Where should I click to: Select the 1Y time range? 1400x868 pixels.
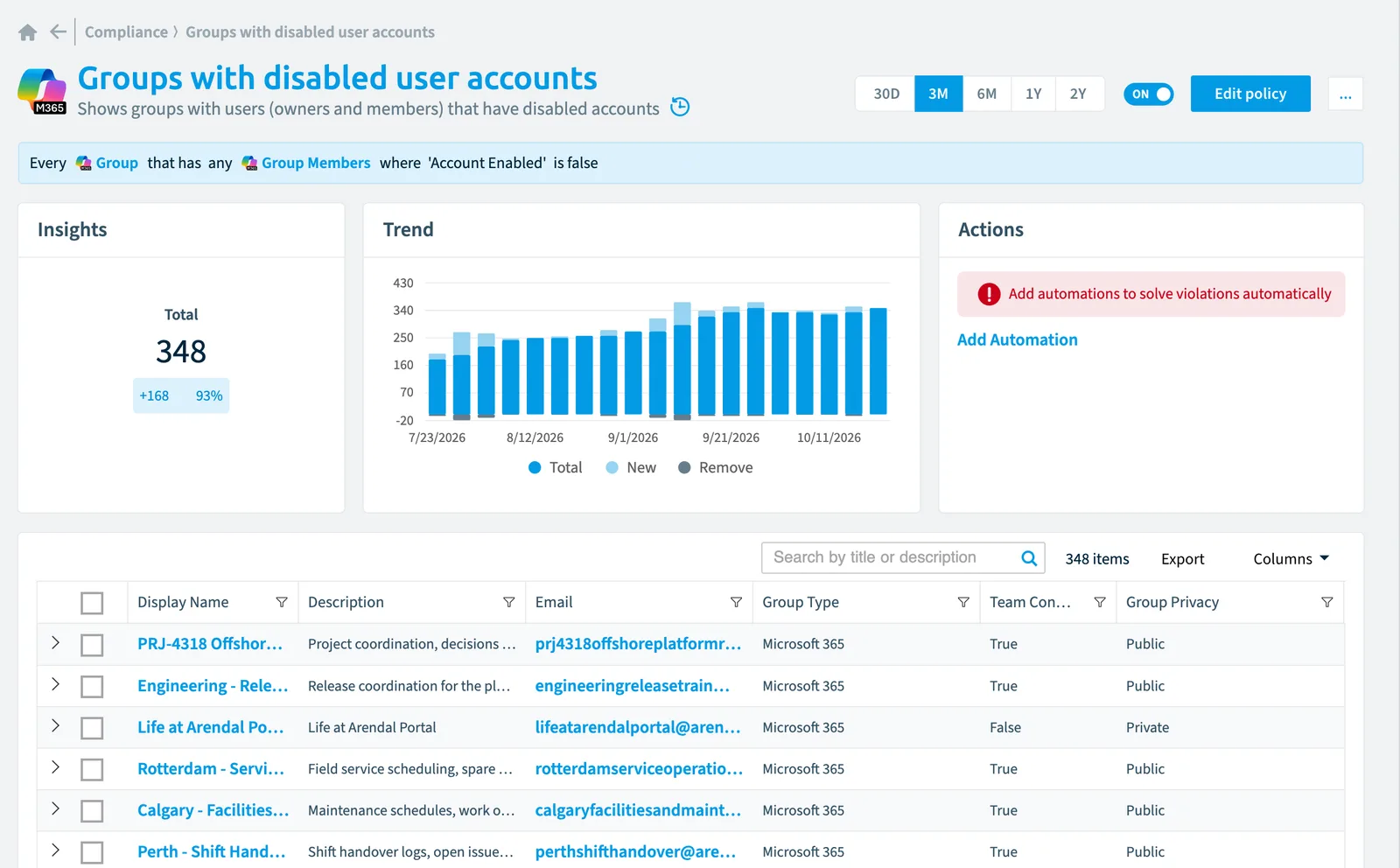(1033, 94)
